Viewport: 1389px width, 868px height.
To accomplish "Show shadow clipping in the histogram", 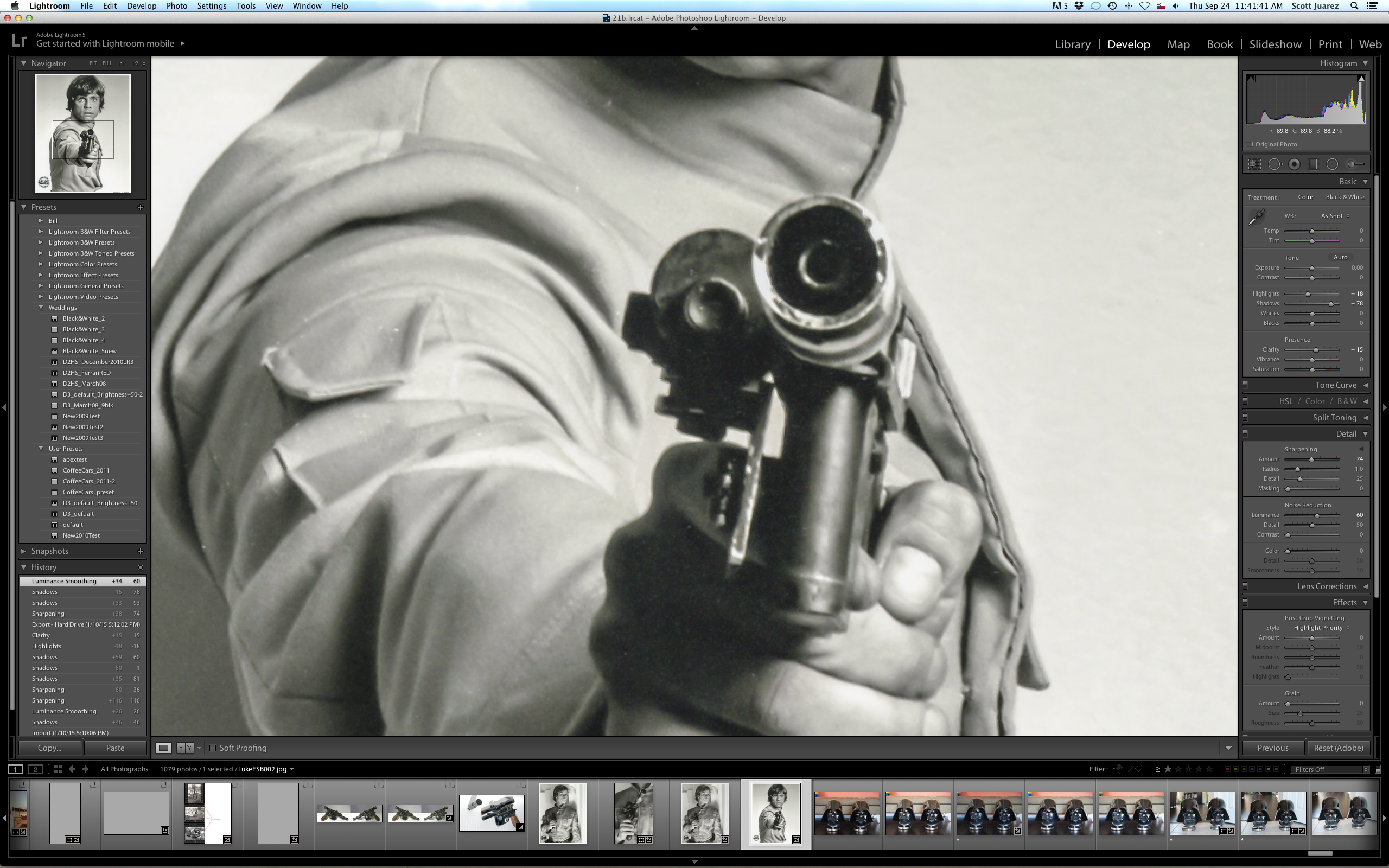I will (x=1251, y=79).
